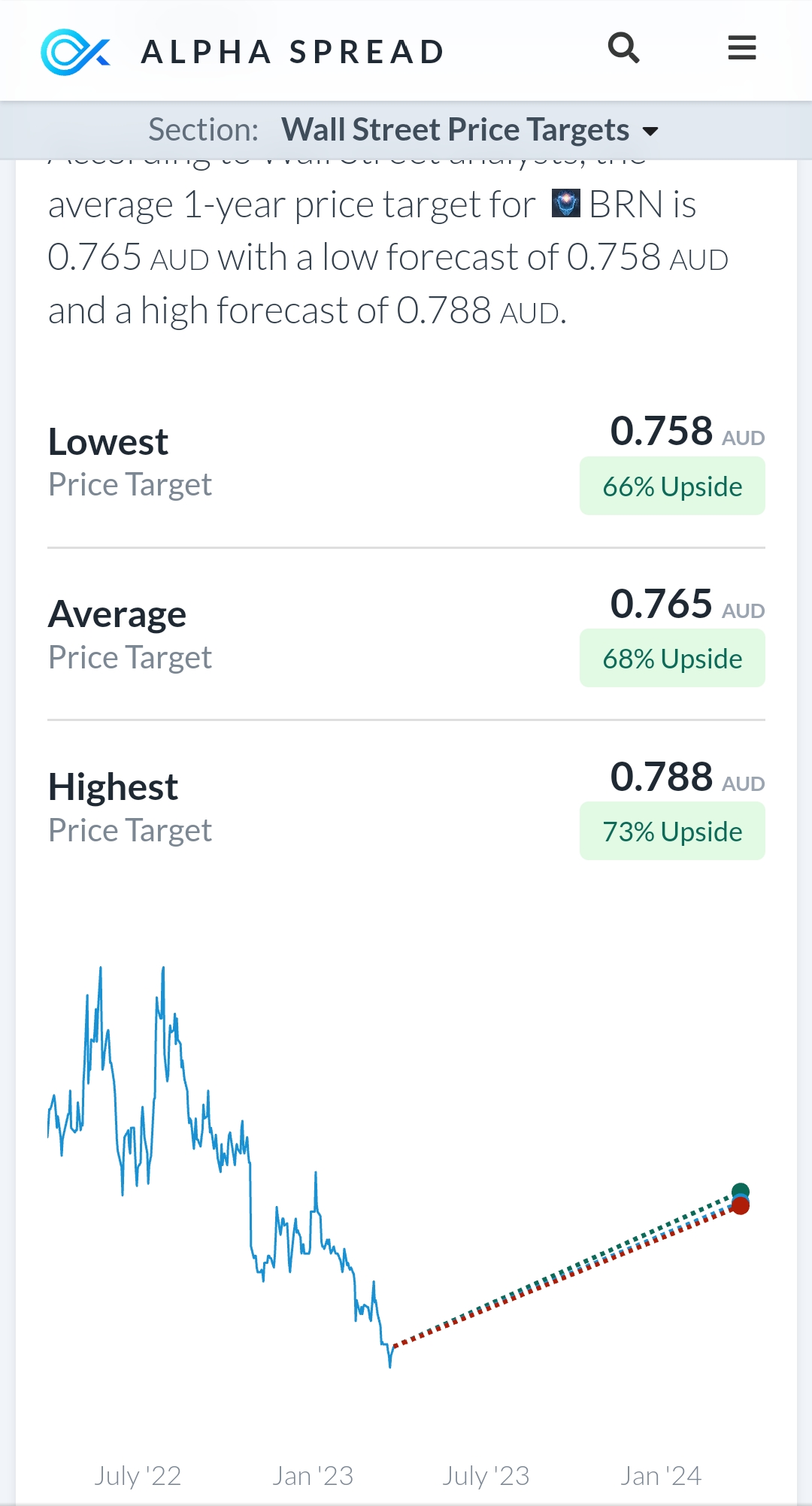Click the Jan '23 axis label
The image size is (812, 1506).
point(313,1476)
